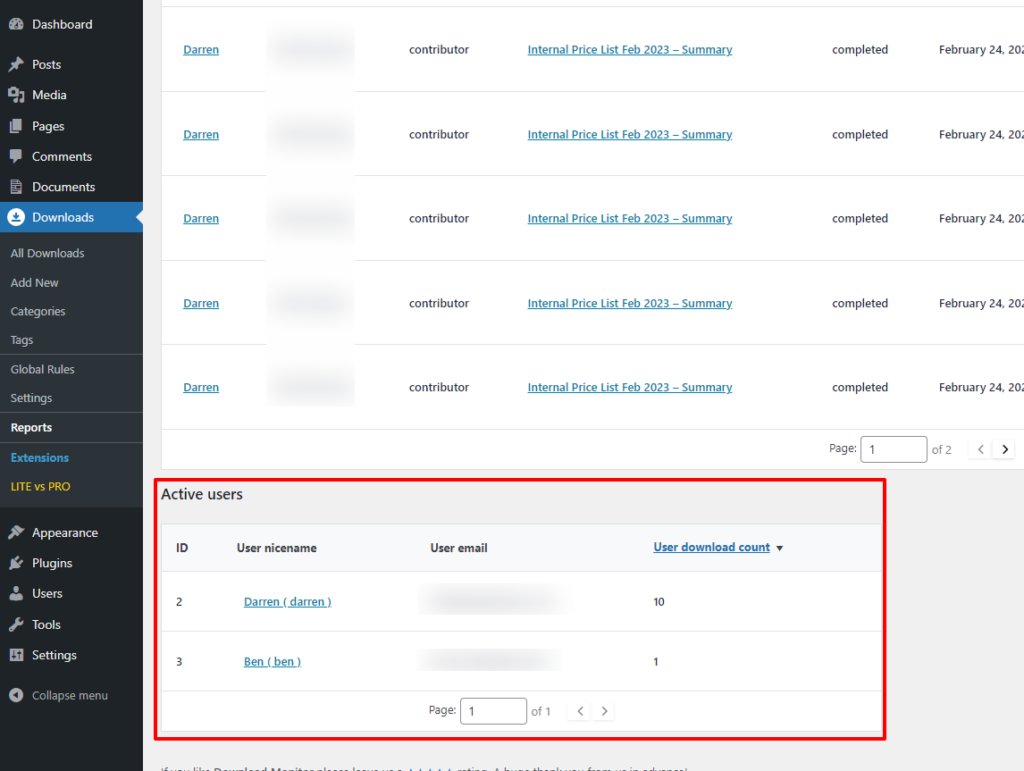
Task: Open All Downloads submenu item
Action: (47, 253)
